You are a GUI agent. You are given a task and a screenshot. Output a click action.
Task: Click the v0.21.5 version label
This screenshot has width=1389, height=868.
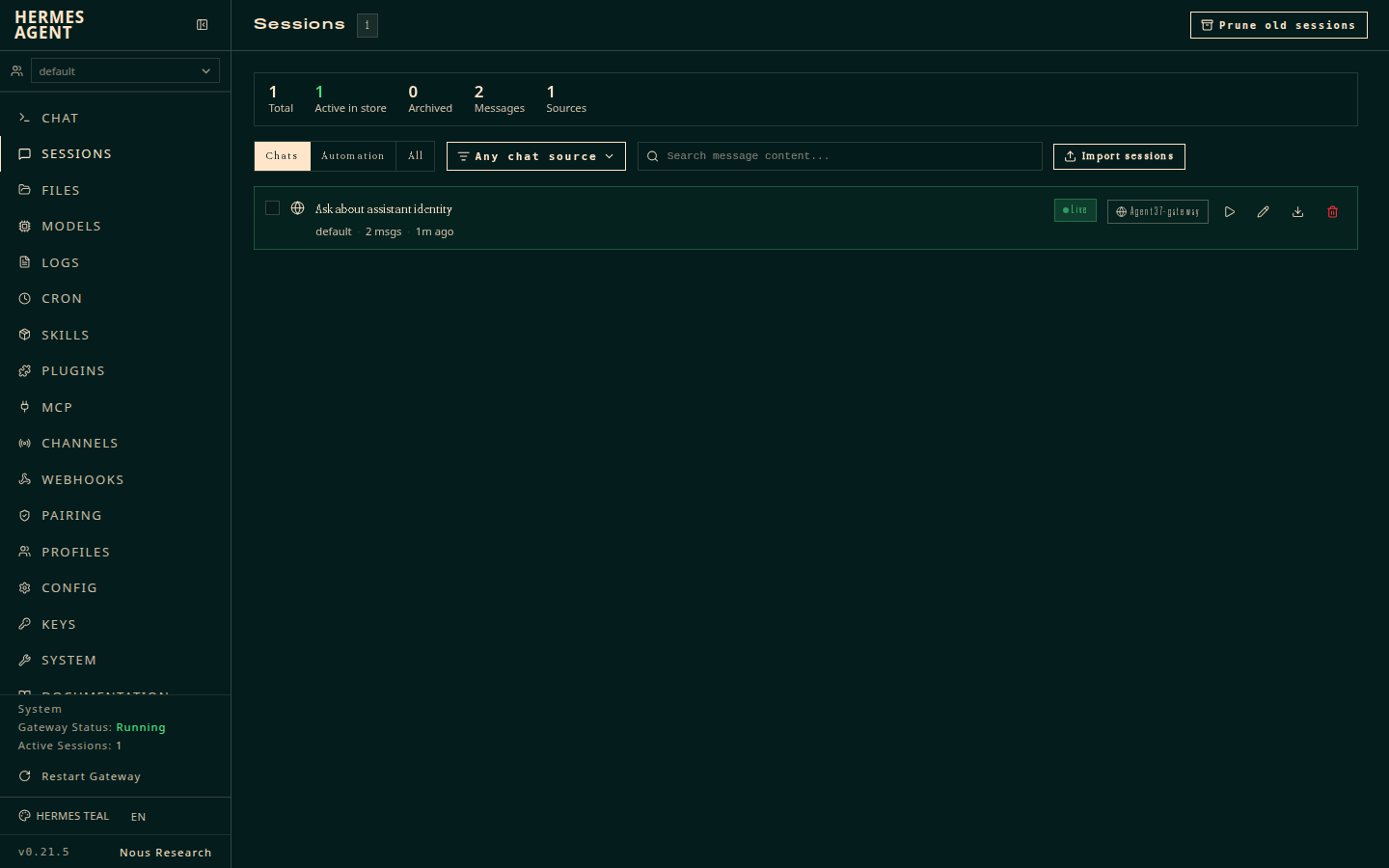coord(43,853)
